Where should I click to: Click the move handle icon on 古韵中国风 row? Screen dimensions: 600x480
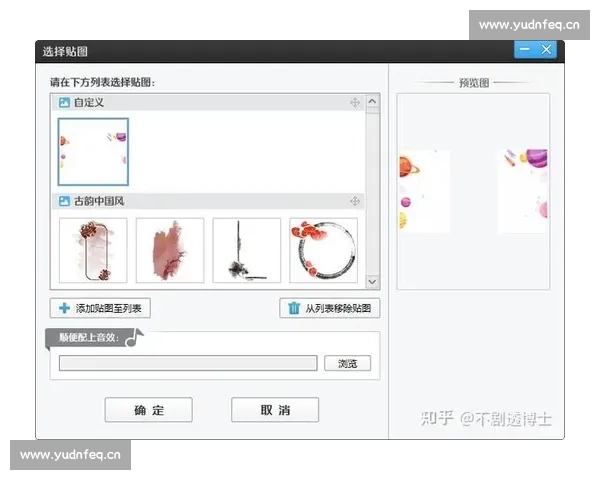355,201
